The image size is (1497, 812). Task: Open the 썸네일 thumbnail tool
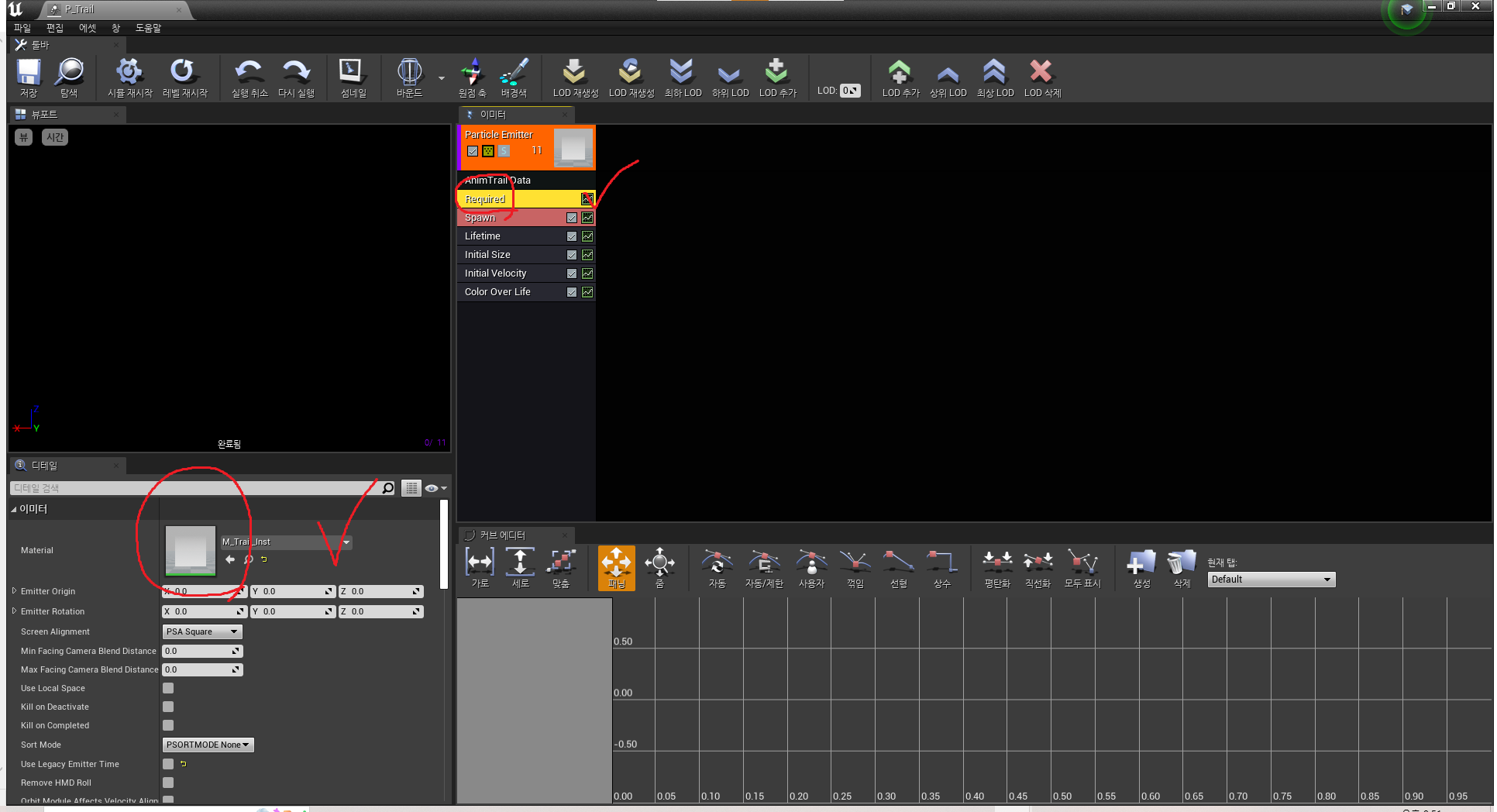pos(353,78)
